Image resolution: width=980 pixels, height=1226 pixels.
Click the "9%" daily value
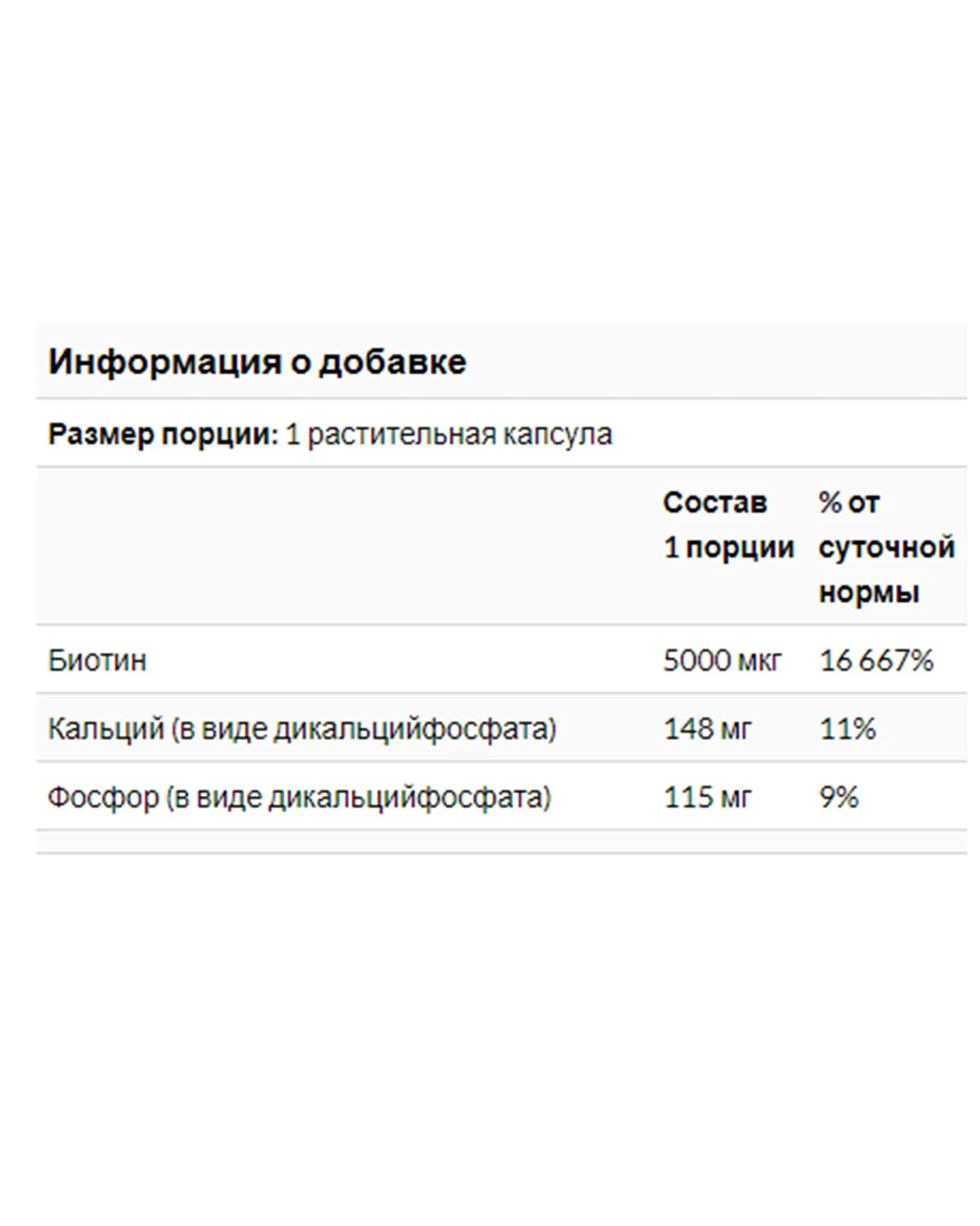(839, 797)
